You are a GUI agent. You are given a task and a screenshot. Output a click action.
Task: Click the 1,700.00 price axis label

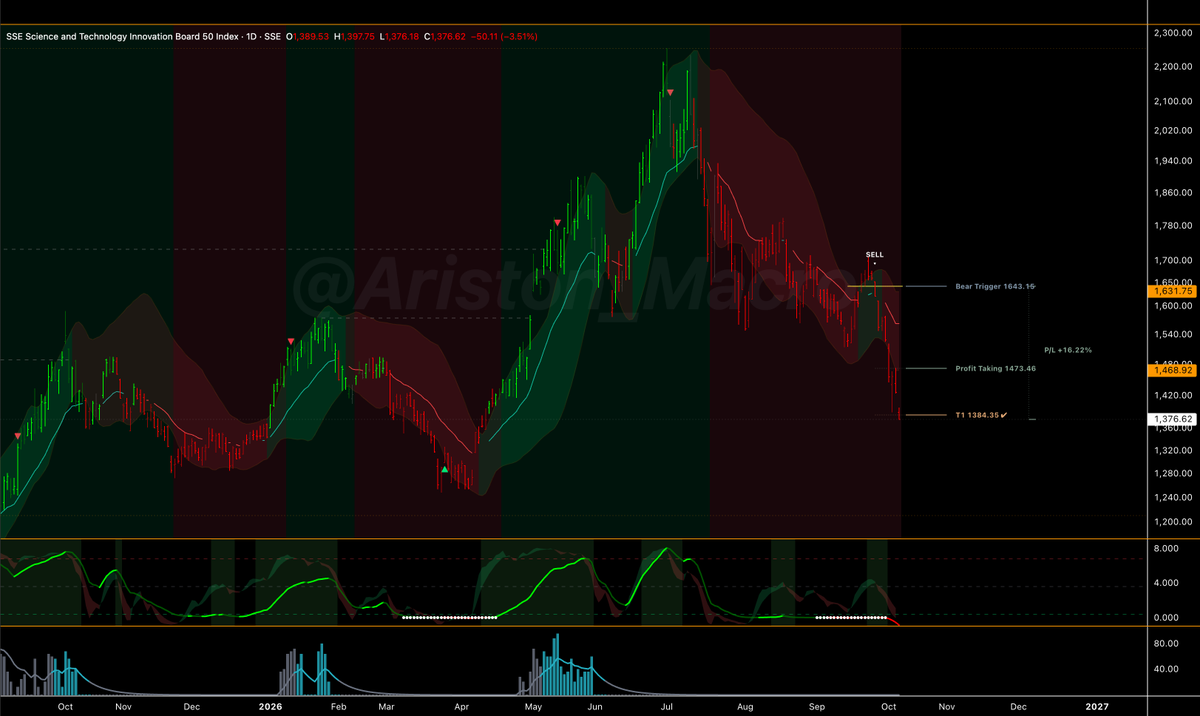[x=1172, y=261]
